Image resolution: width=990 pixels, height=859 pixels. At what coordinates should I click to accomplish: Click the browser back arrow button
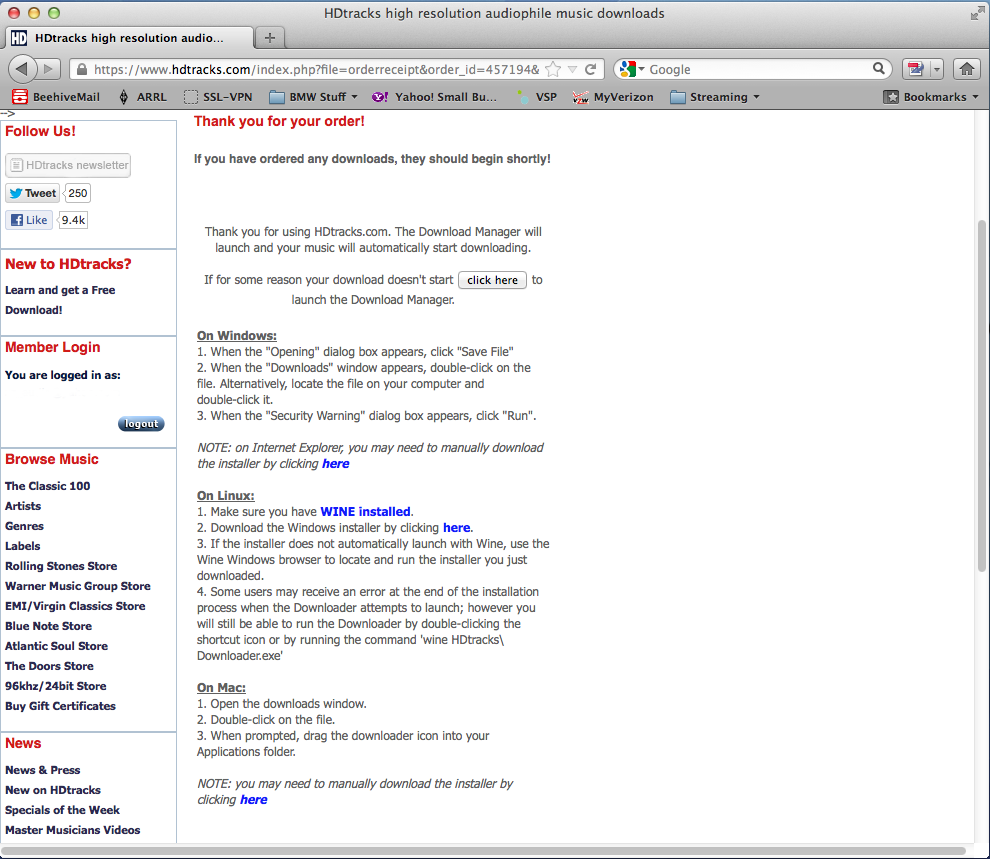pos(22,69)
